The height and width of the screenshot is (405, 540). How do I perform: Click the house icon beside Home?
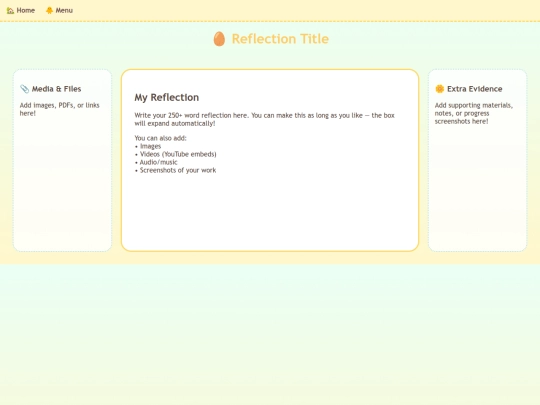[10, 10]
